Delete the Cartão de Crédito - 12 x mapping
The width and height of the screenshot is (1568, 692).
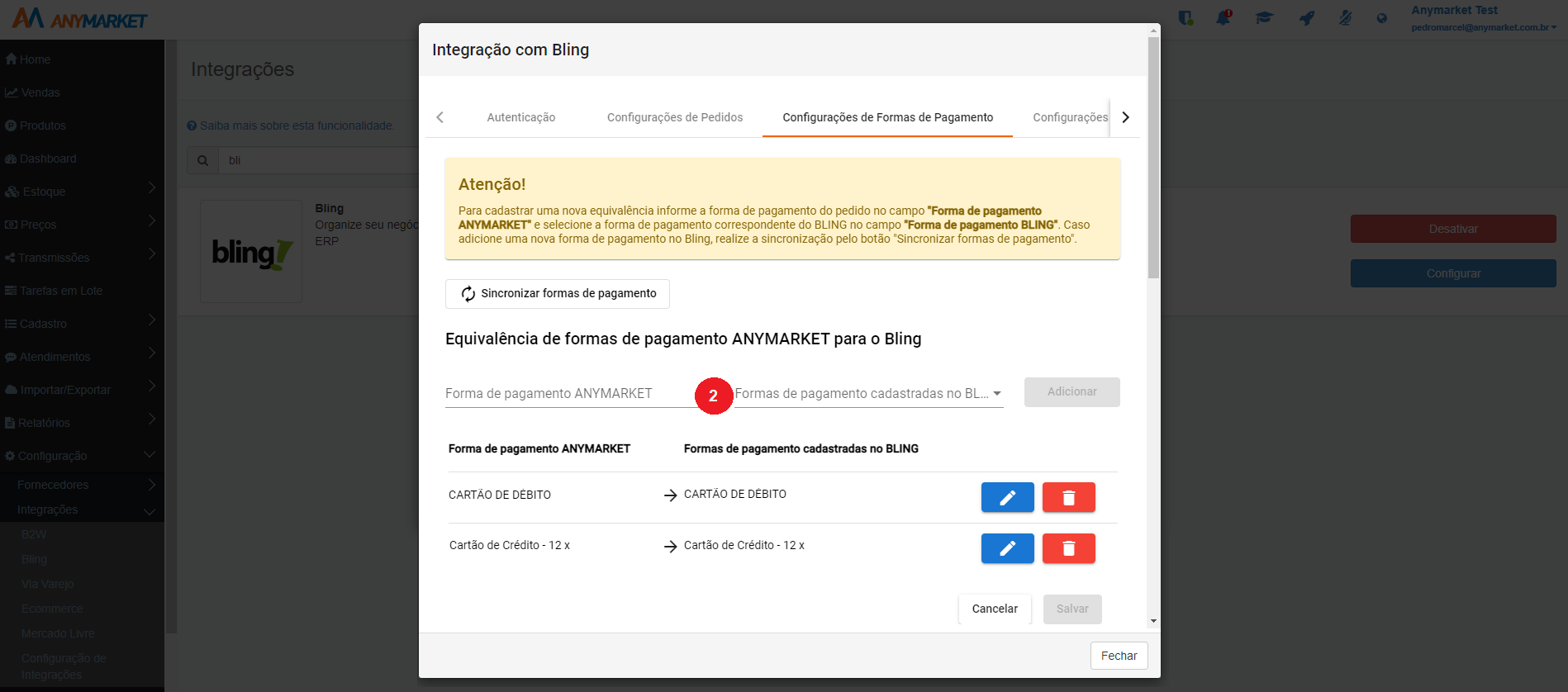point(1068,548)
